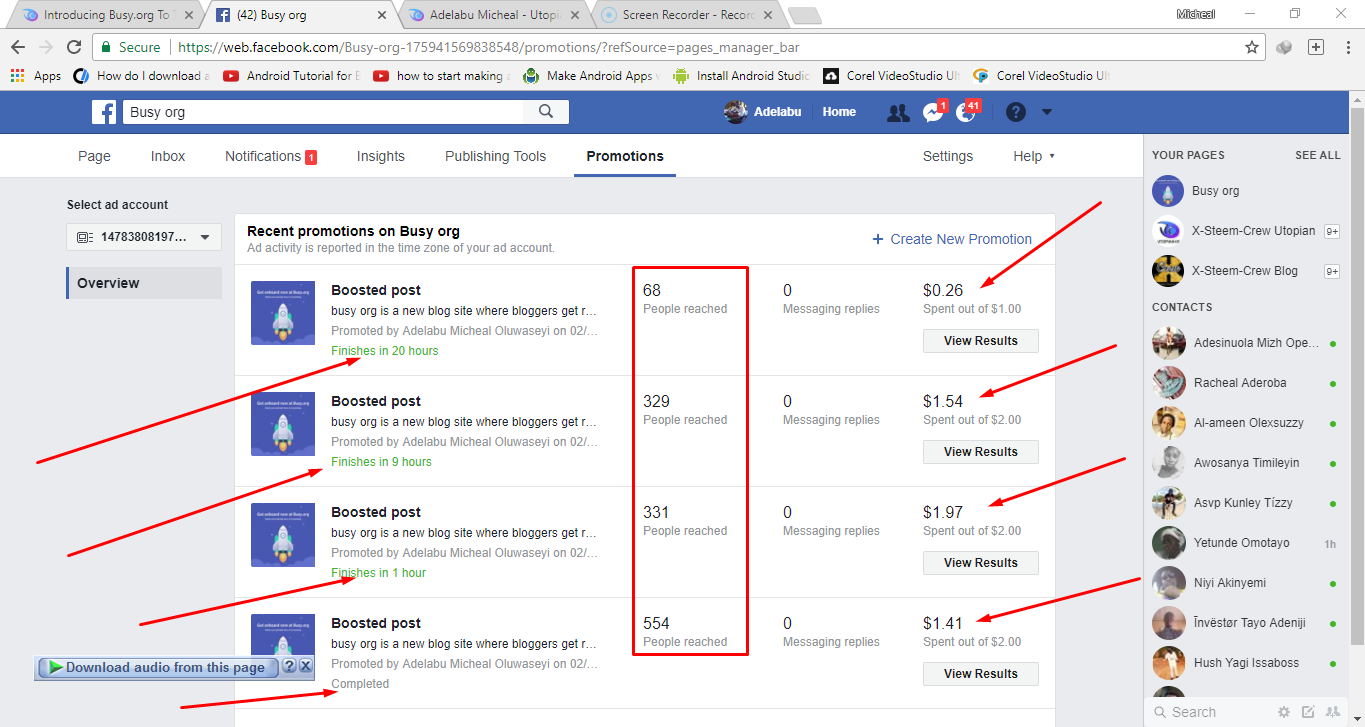Open the Android Tutorial YouTube bookmark
The width and height of the screenshot is (1365, 727).
point(292,76)
